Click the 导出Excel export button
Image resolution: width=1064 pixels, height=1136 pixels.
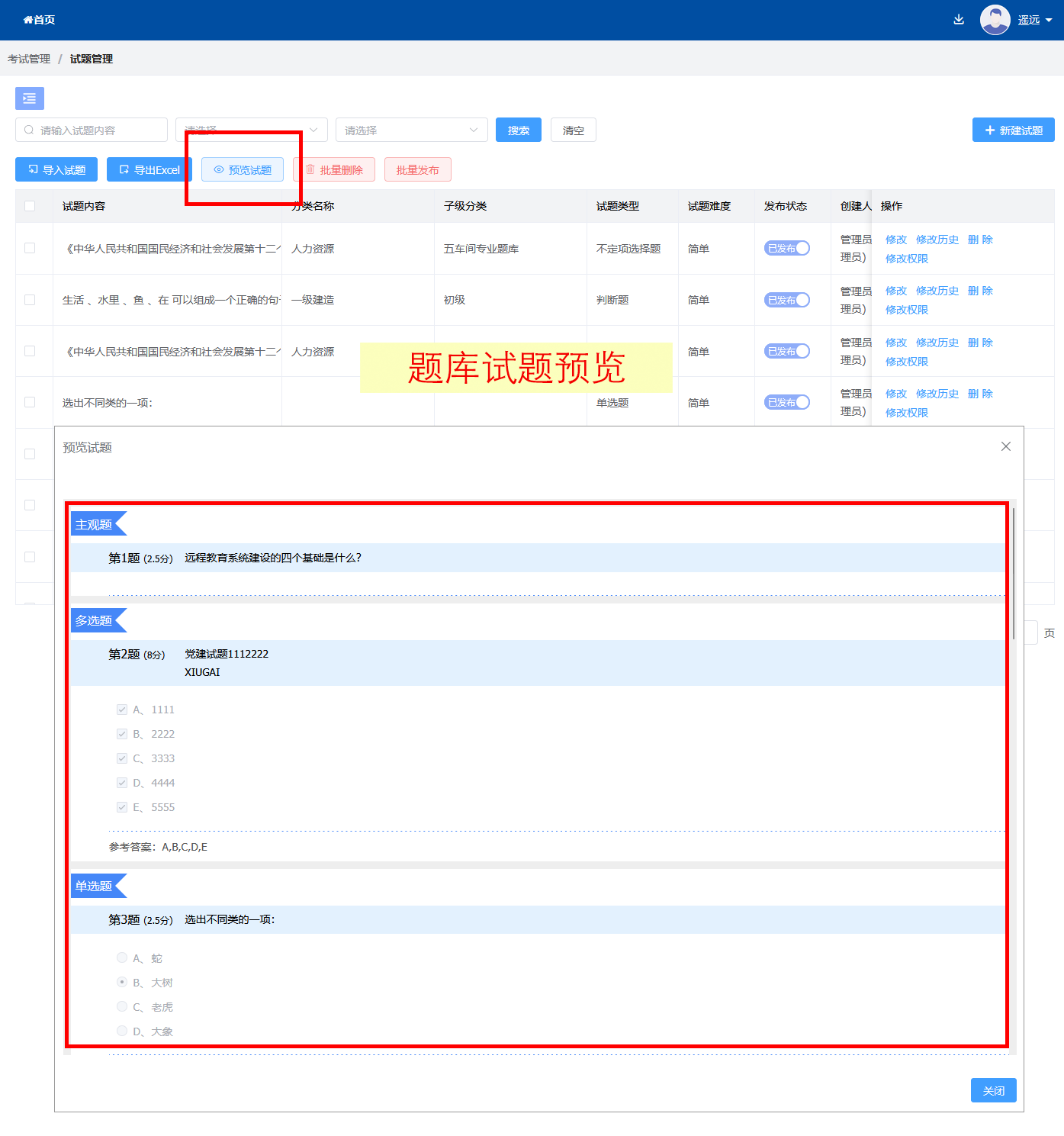(x=149, y=169)
